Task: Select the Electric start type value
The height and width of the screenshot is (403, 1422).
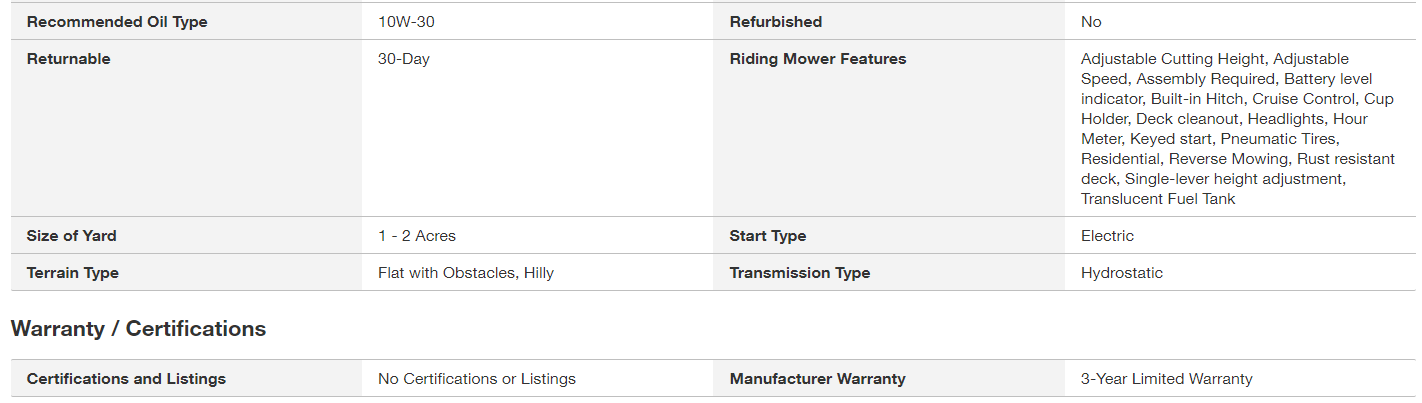Action: point(1107,236)
